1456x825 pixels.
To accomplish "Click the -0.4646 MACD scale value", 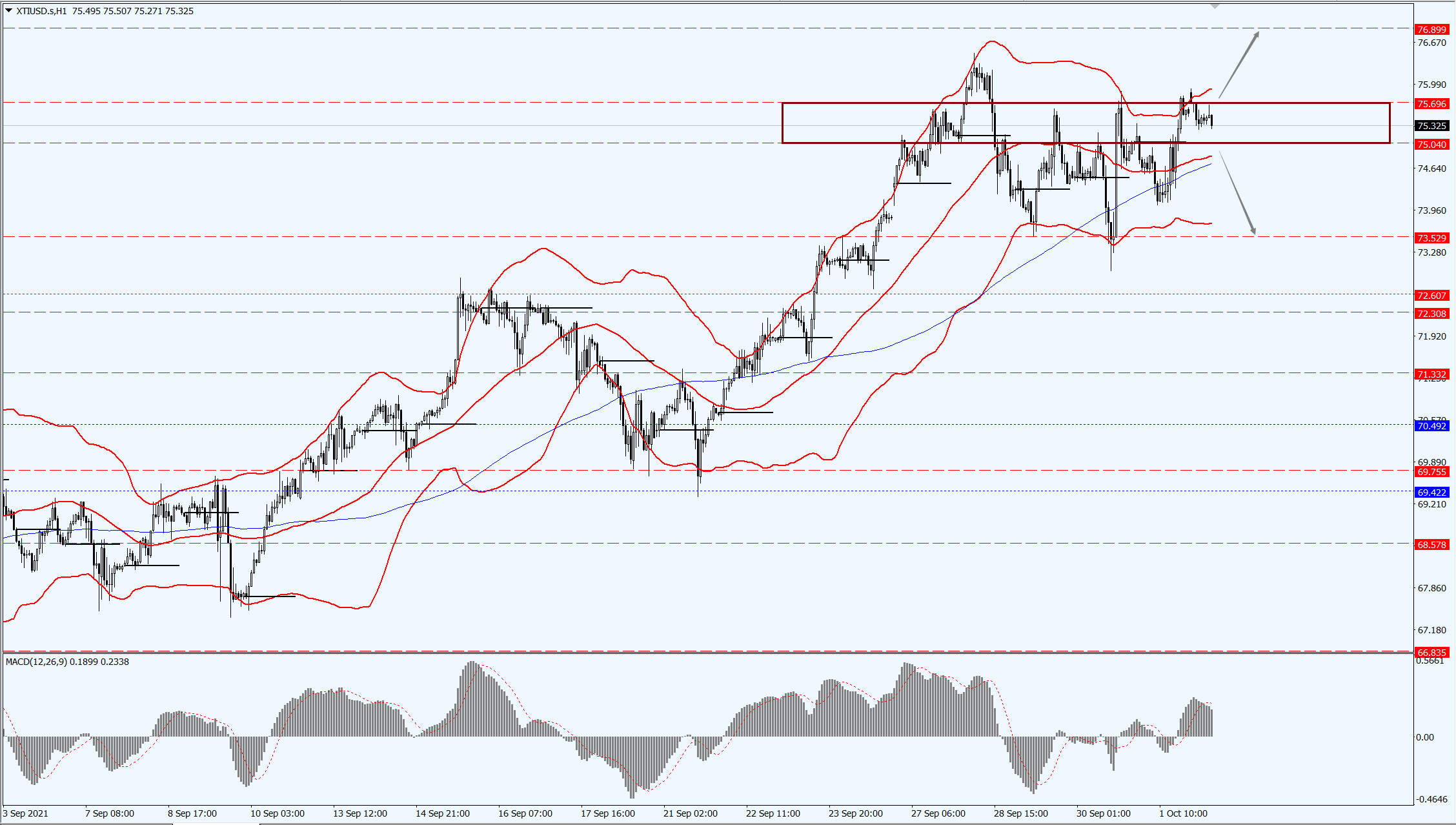I will (1431, 799).
